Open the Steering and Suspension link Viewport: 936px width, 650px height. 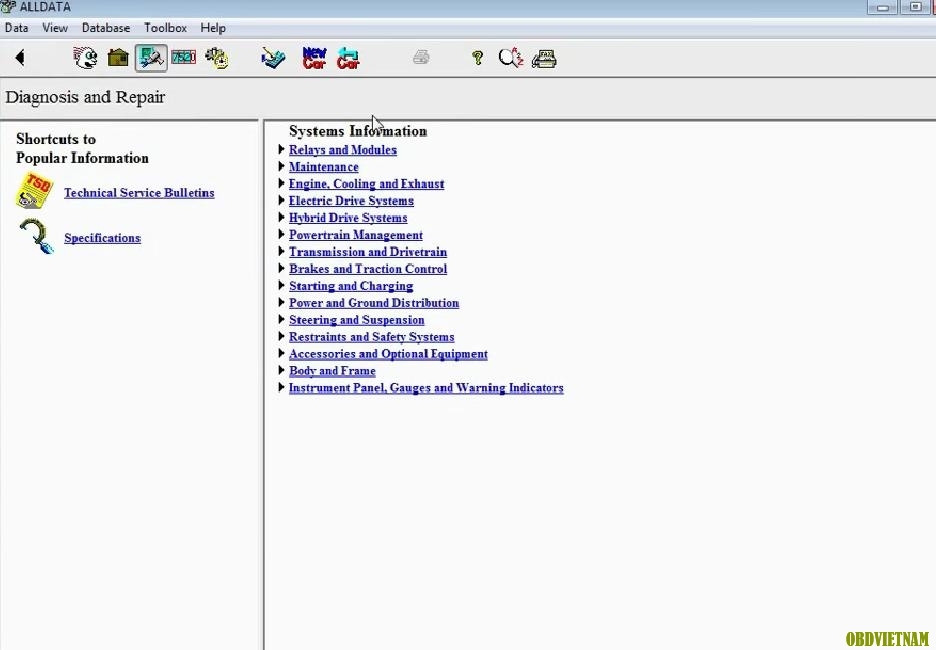pos(356,320)
